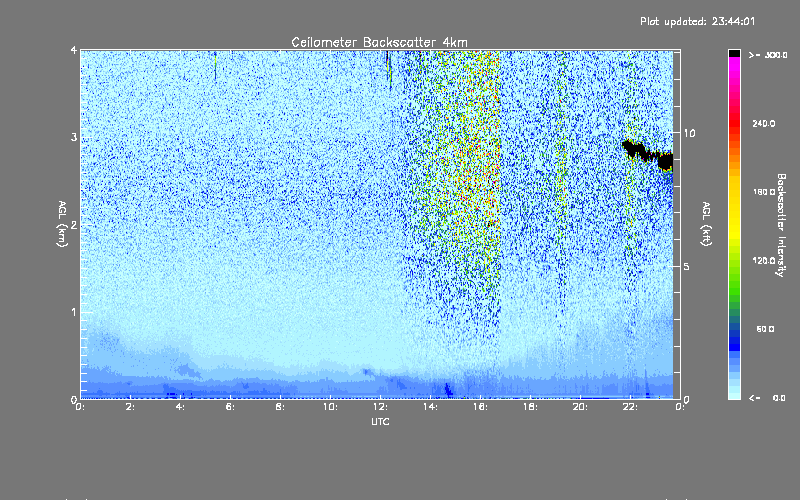Viewport: 800px width, 500px height.
Task: Click the black cloud layer near 3 km
Action: (x=649, y=155)
